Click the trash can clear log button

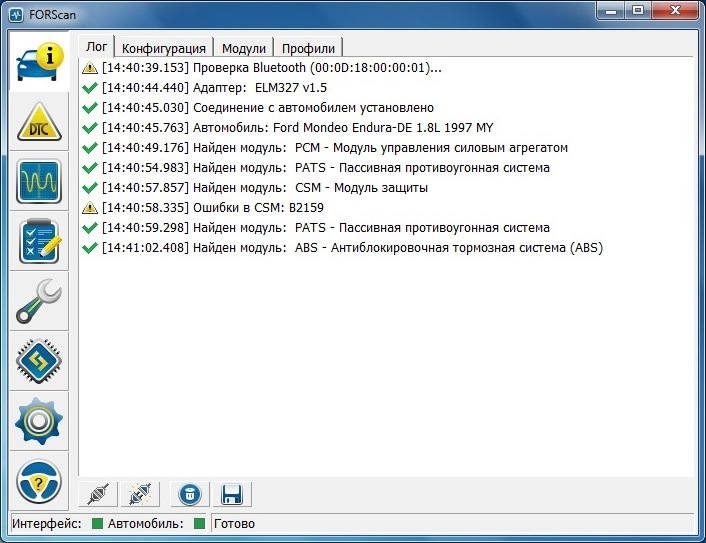point(190,494)
